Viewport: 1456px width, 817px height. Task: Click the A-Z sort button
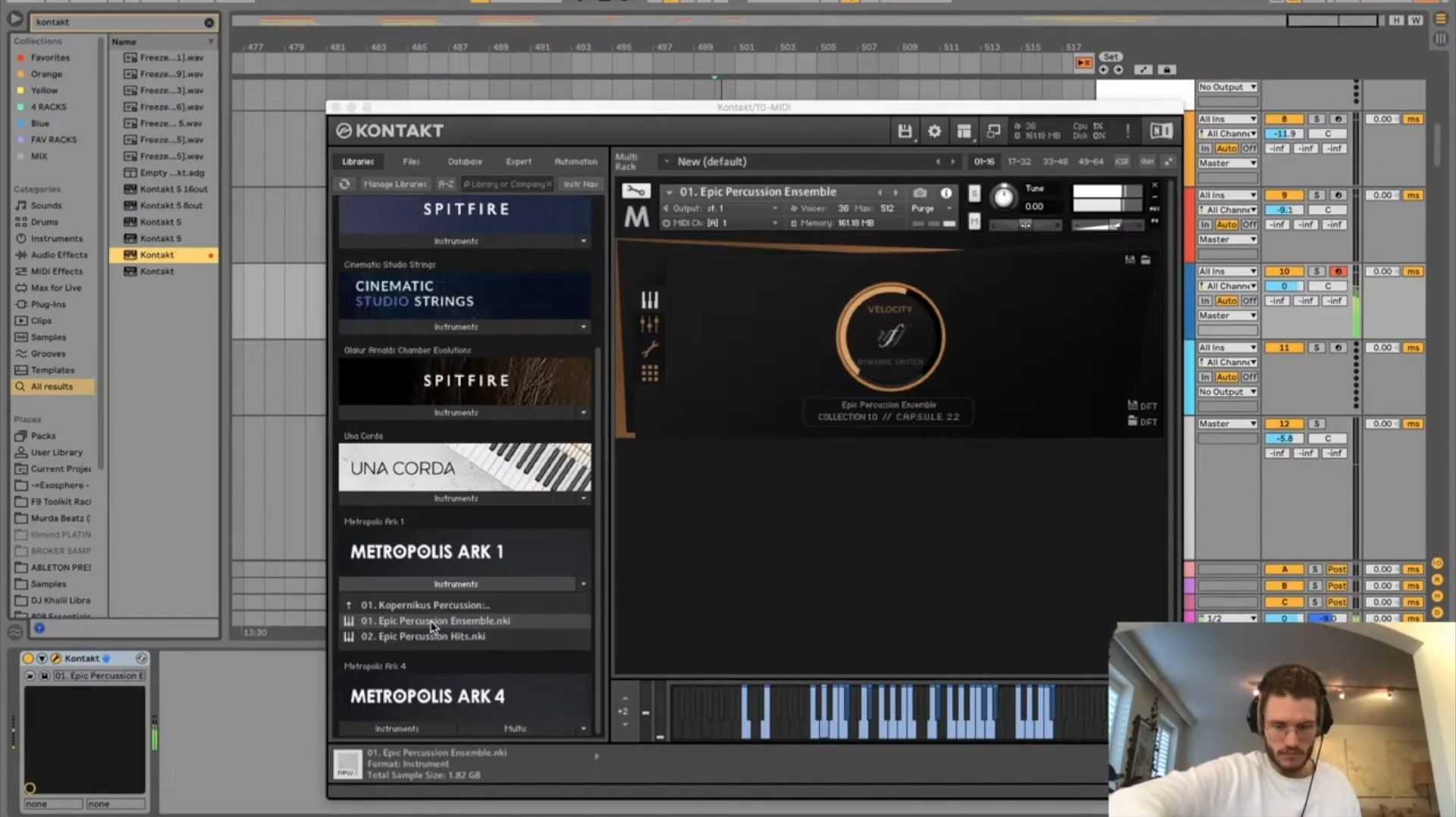pos(446,184)
